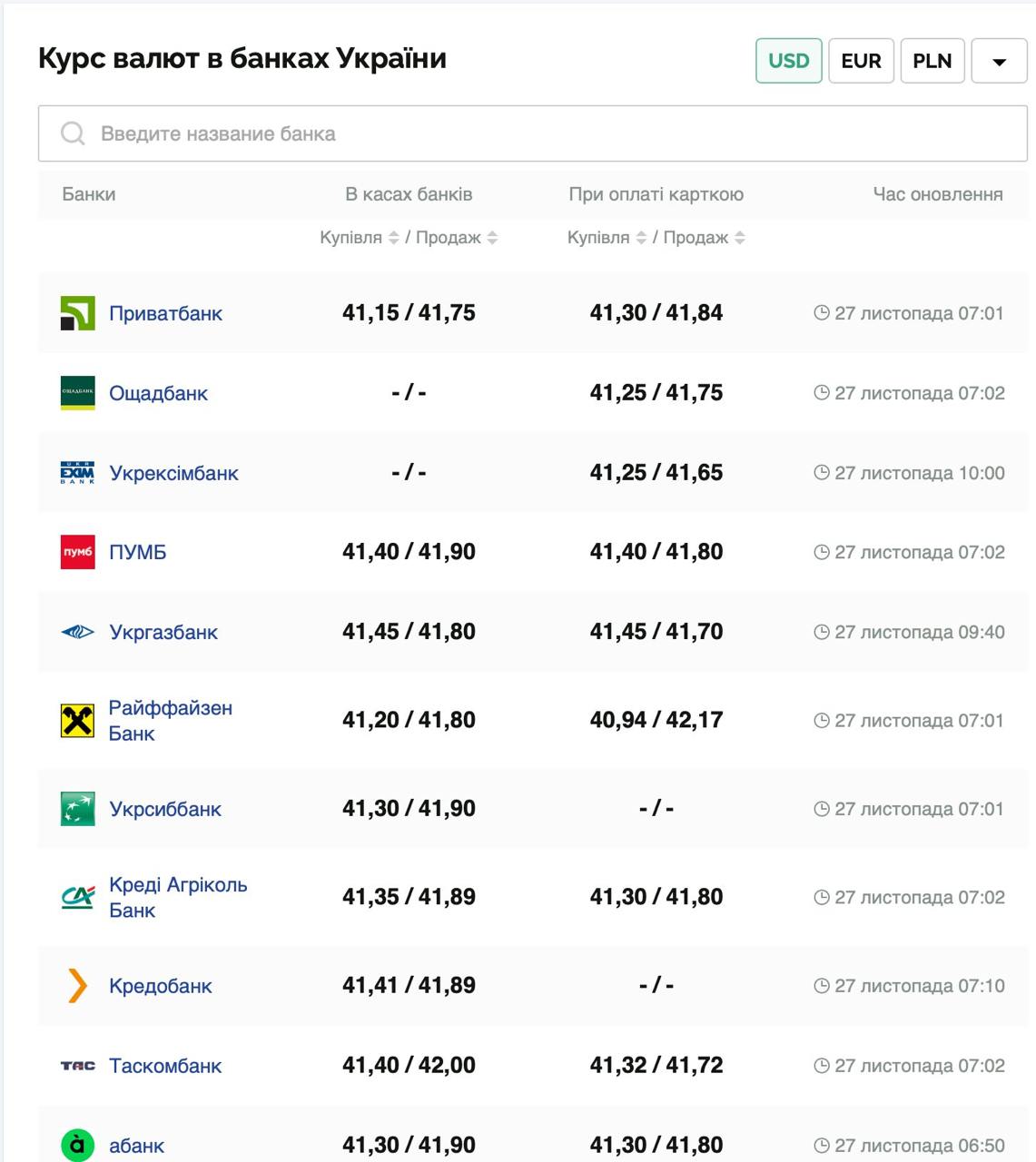This screenshot has width=1036, height=1162.
Task: Click the Ukrsibbank logo icon
Action: pos(77,809)
